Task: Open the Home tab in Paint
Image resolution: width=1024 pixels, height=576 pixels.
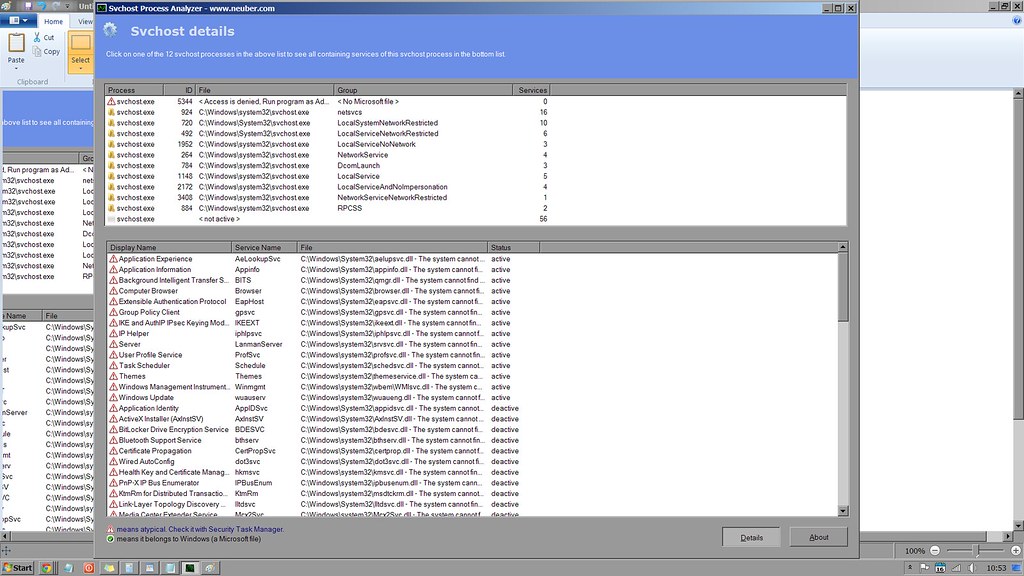Action: (54, 21)
